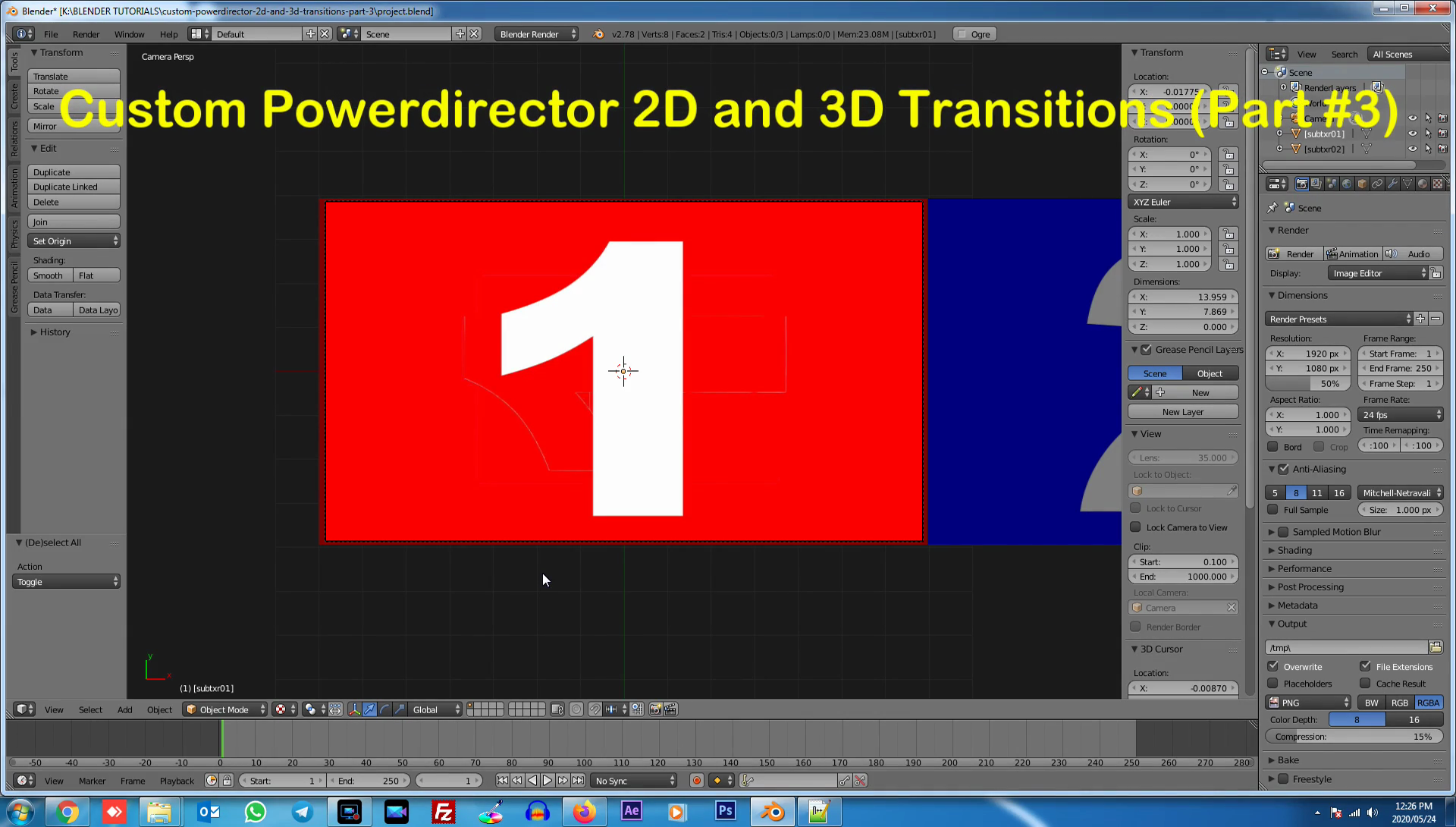1456x827 pixels.
Task: Open the World properties tab (globe icon)
Action: pyautogui.click(x=1347, y=184)
